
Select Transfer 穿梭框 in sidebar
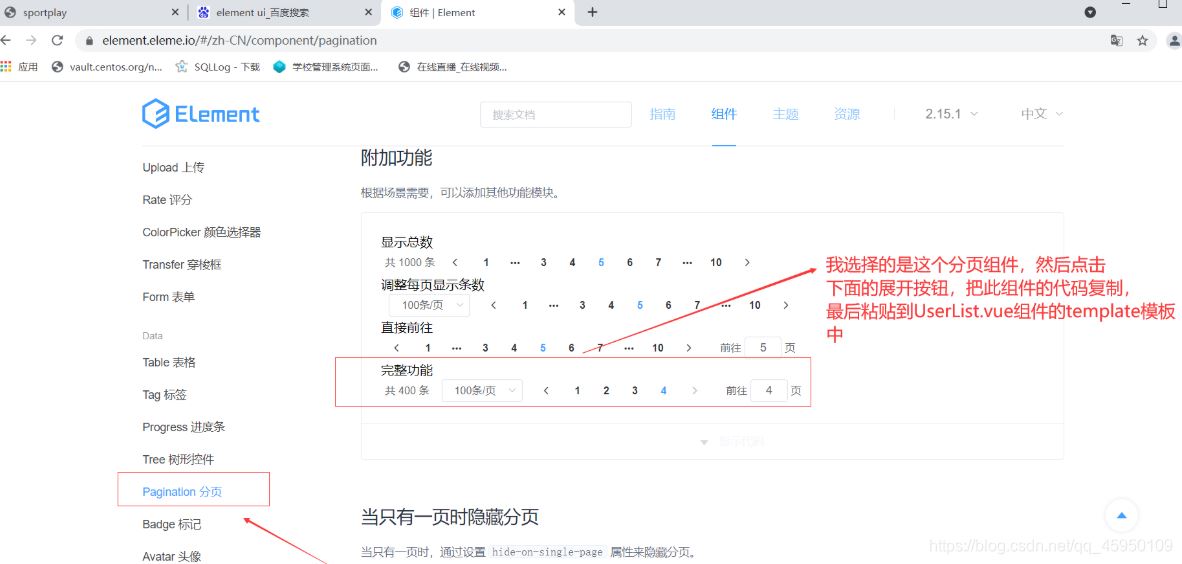(x=182, y=265)
